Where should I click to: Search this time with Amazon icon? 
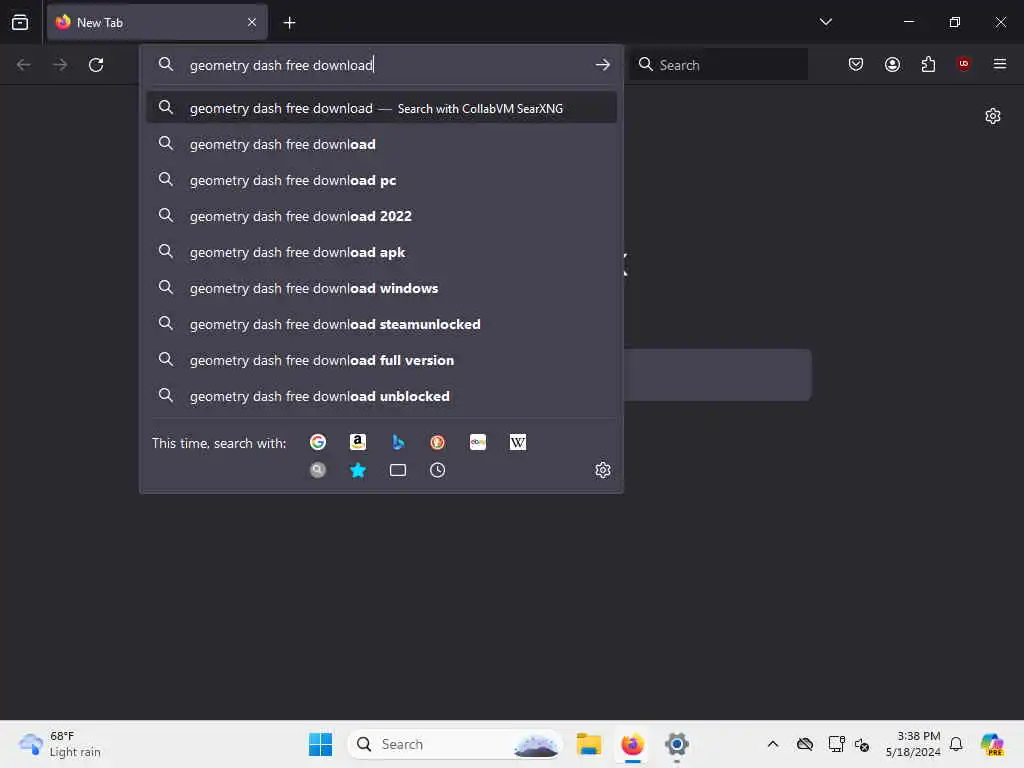[358, 442]
